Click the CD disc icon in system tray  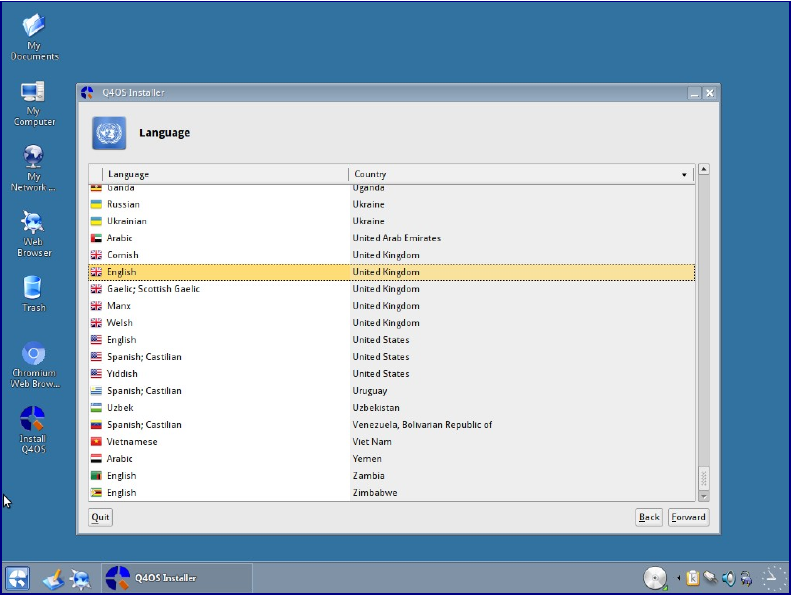(655, 578)
